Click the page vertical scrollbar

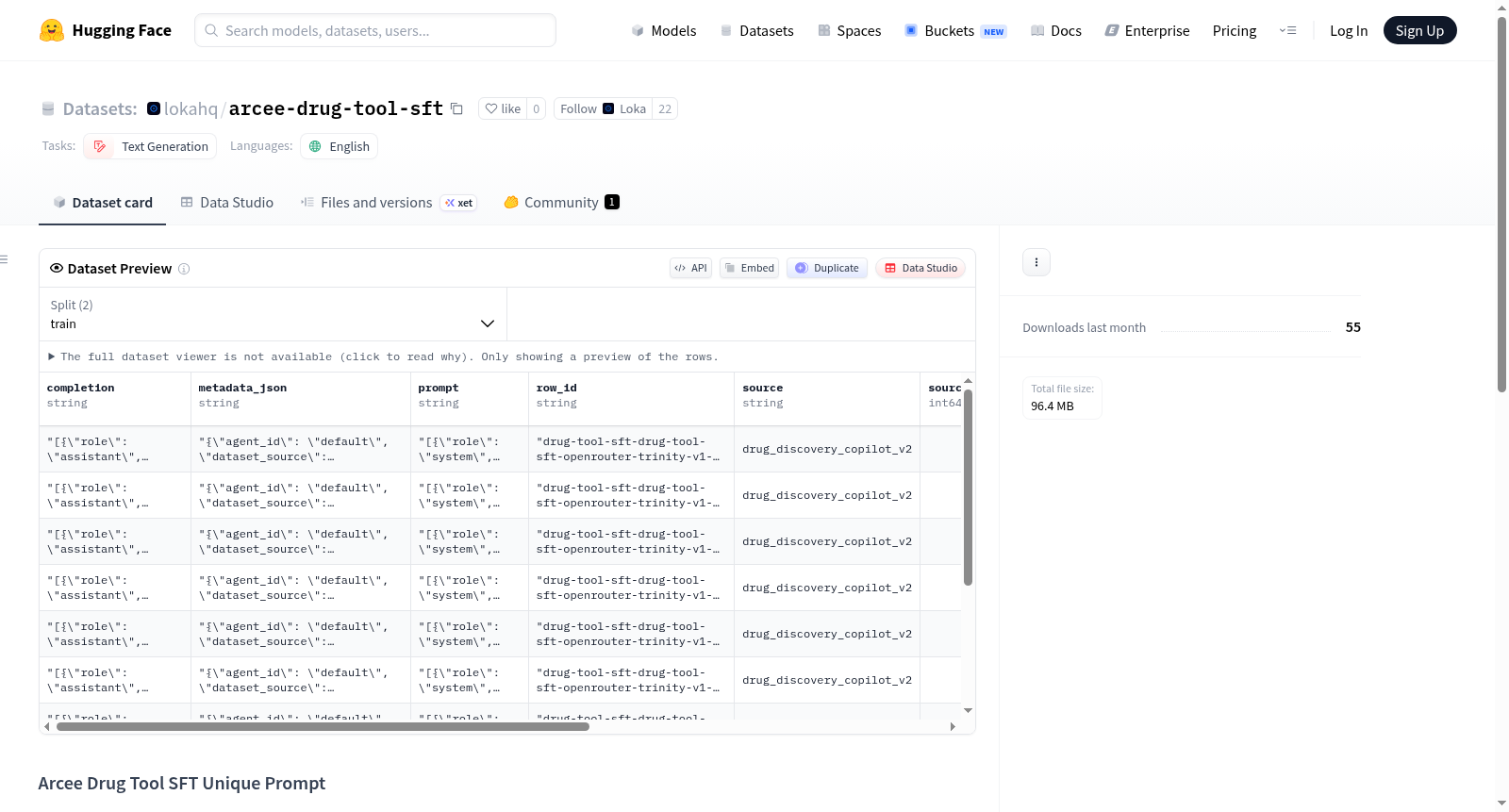tap(1502, 203)
